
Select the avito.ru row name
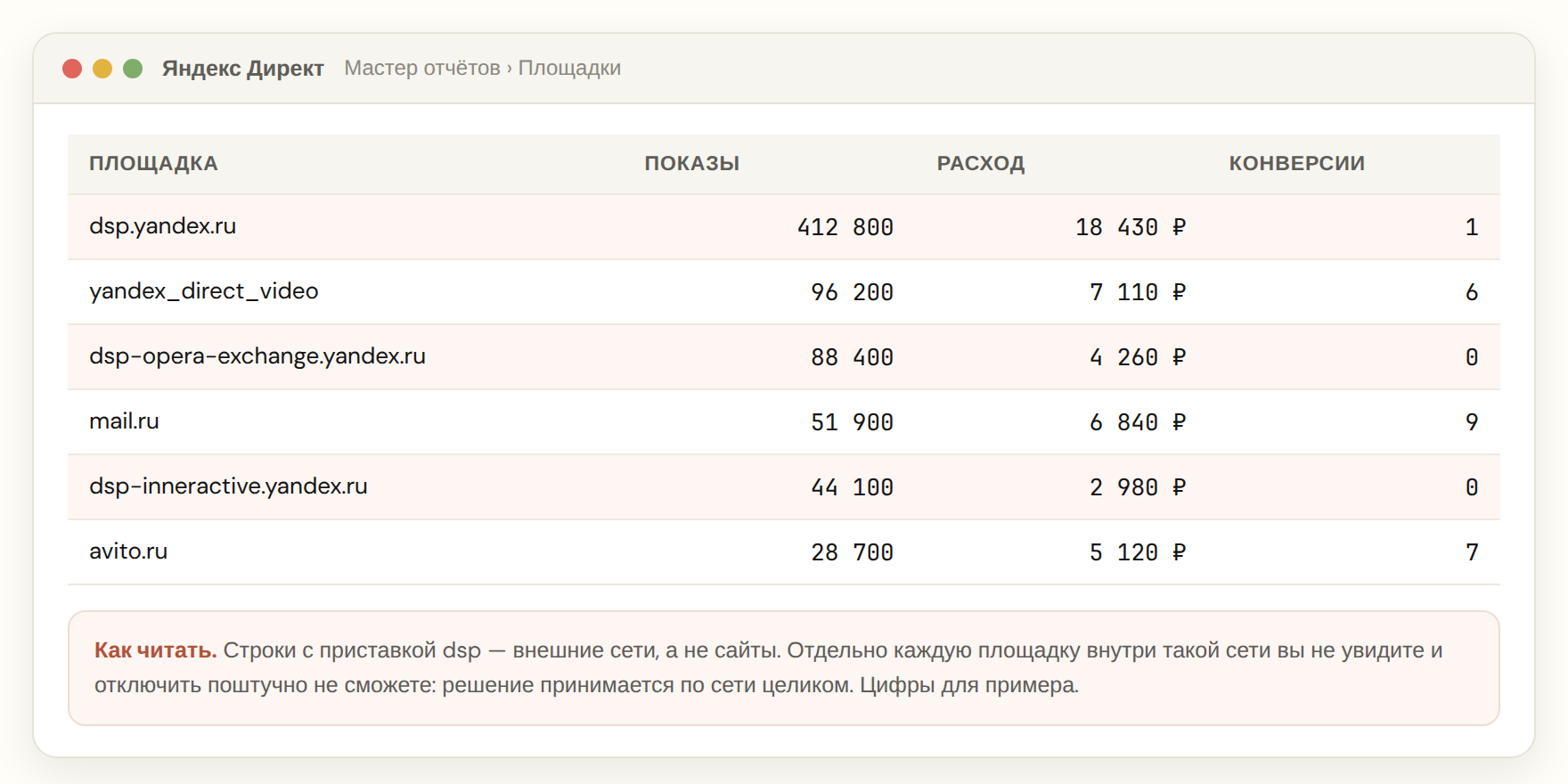128,551
